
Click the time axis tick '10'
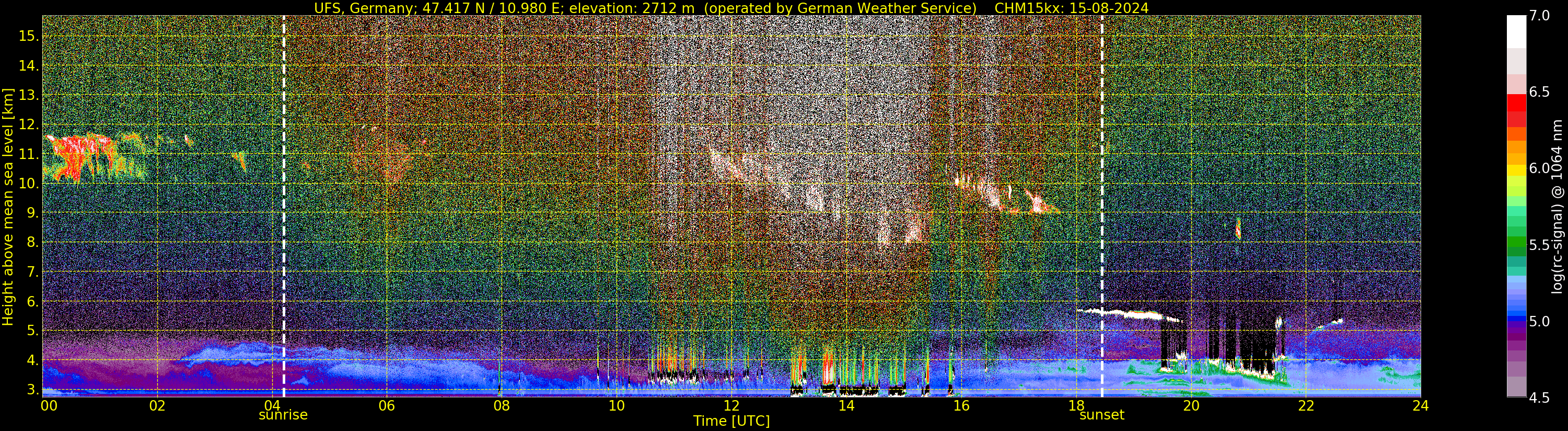[x=617, y=406]
